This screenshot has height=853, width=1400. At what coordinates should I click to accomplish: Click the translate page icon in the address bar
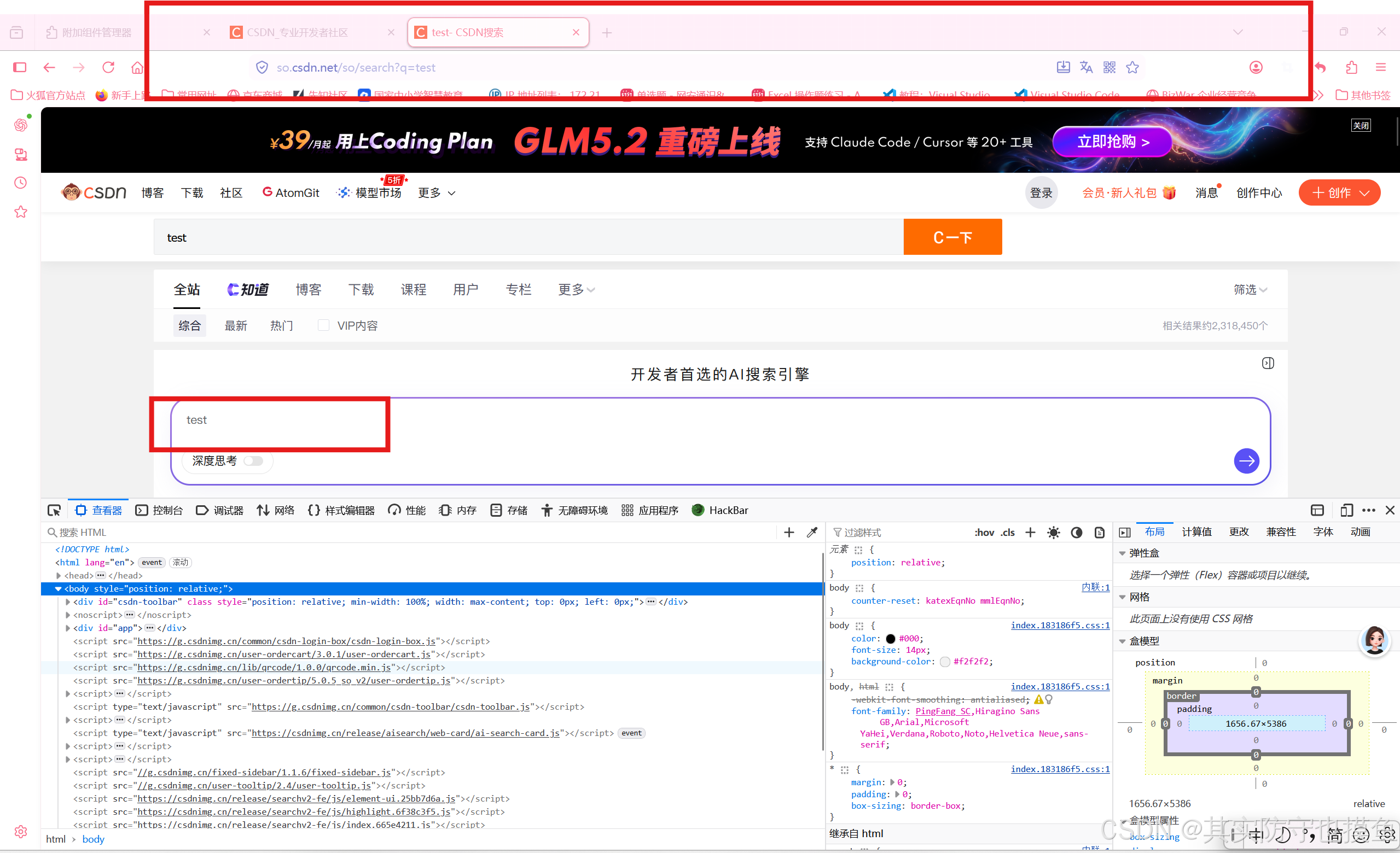point(1087,68)
